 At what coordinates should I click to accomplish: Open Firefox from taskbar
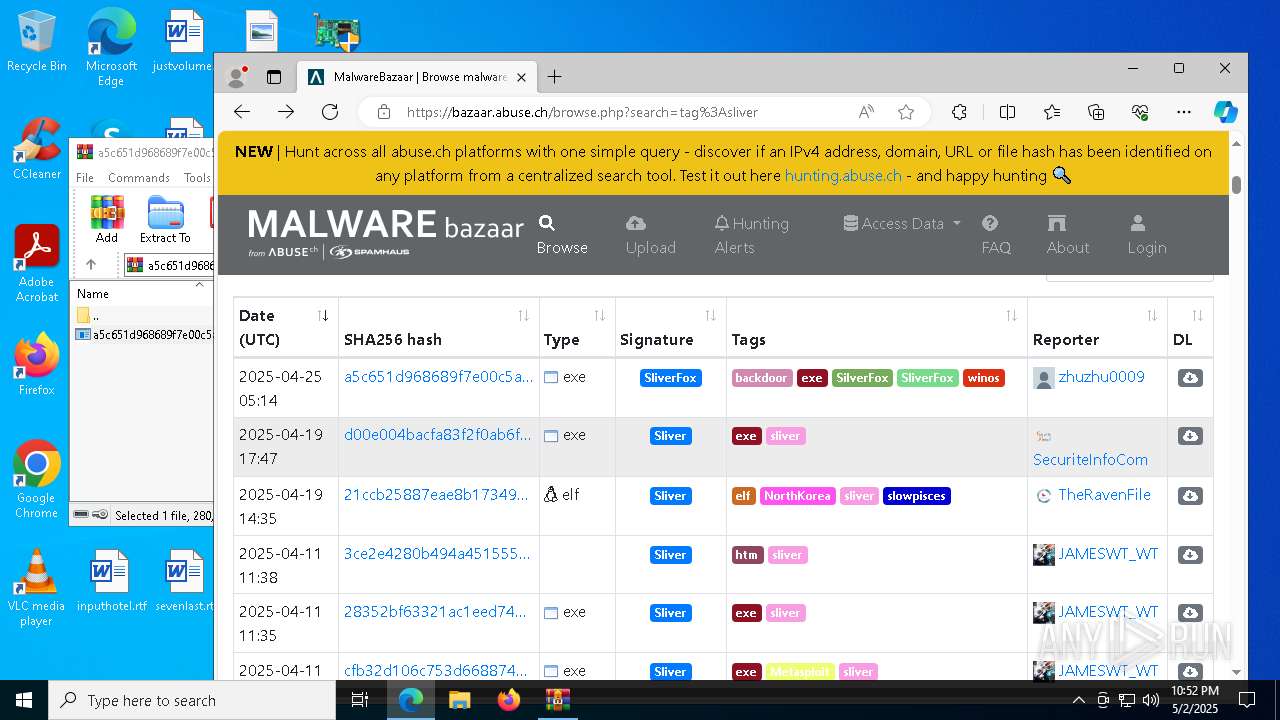(x=508, y=700)
